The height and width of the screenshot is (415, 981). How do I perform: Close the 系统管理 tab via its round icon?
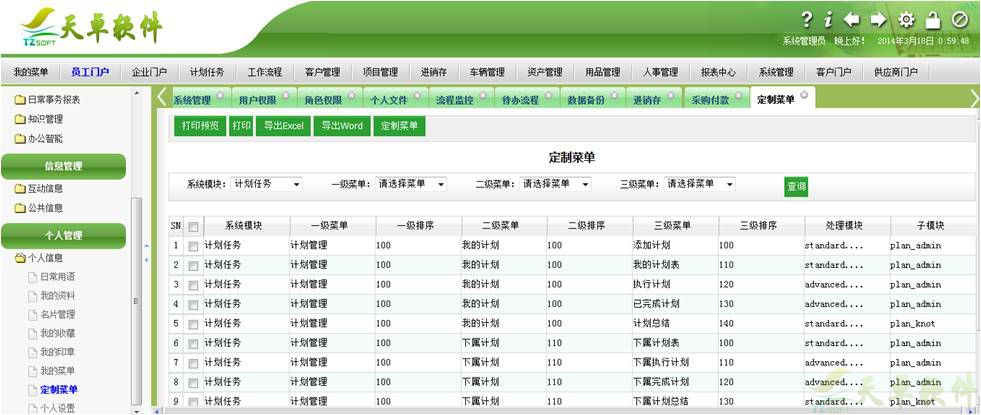pos(220,95)
